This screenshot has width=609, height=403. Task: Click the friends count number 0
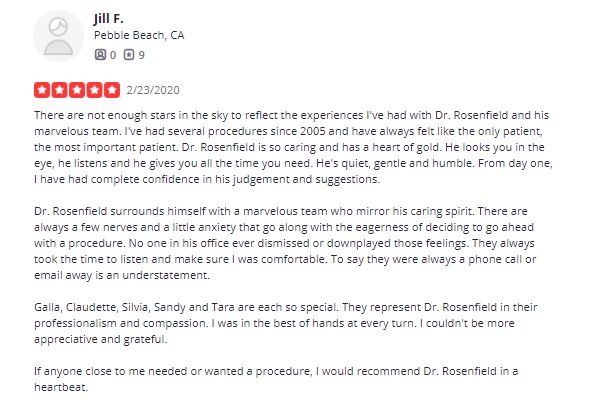113,55
